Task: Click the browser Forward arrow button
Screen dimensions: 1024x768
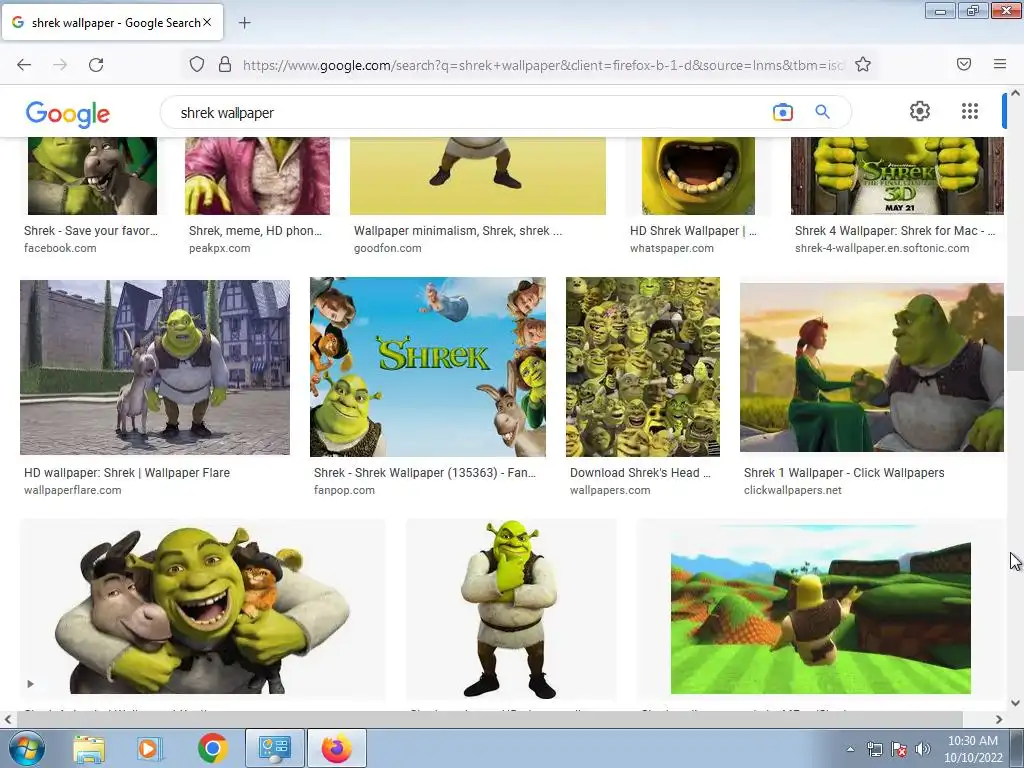Action: (x=60, y=65)
